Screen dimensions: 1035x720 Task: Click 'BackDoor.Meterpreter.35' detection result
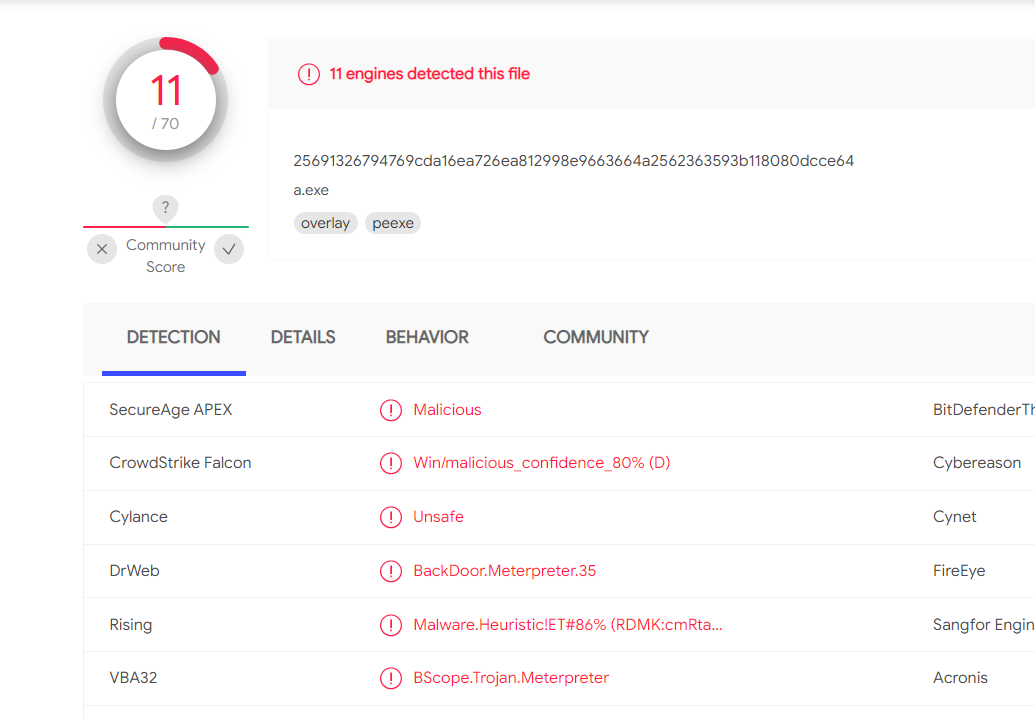[x=505, y=571]
